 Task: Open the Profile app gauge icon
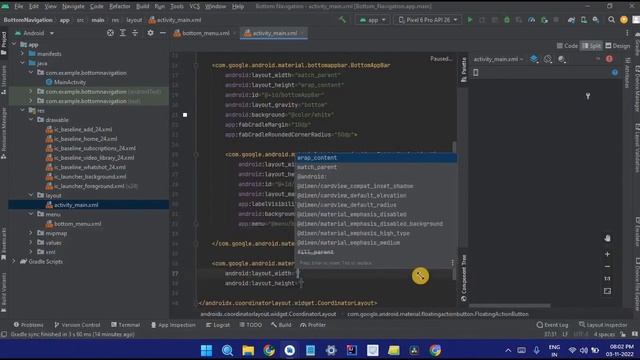[531, 20]
